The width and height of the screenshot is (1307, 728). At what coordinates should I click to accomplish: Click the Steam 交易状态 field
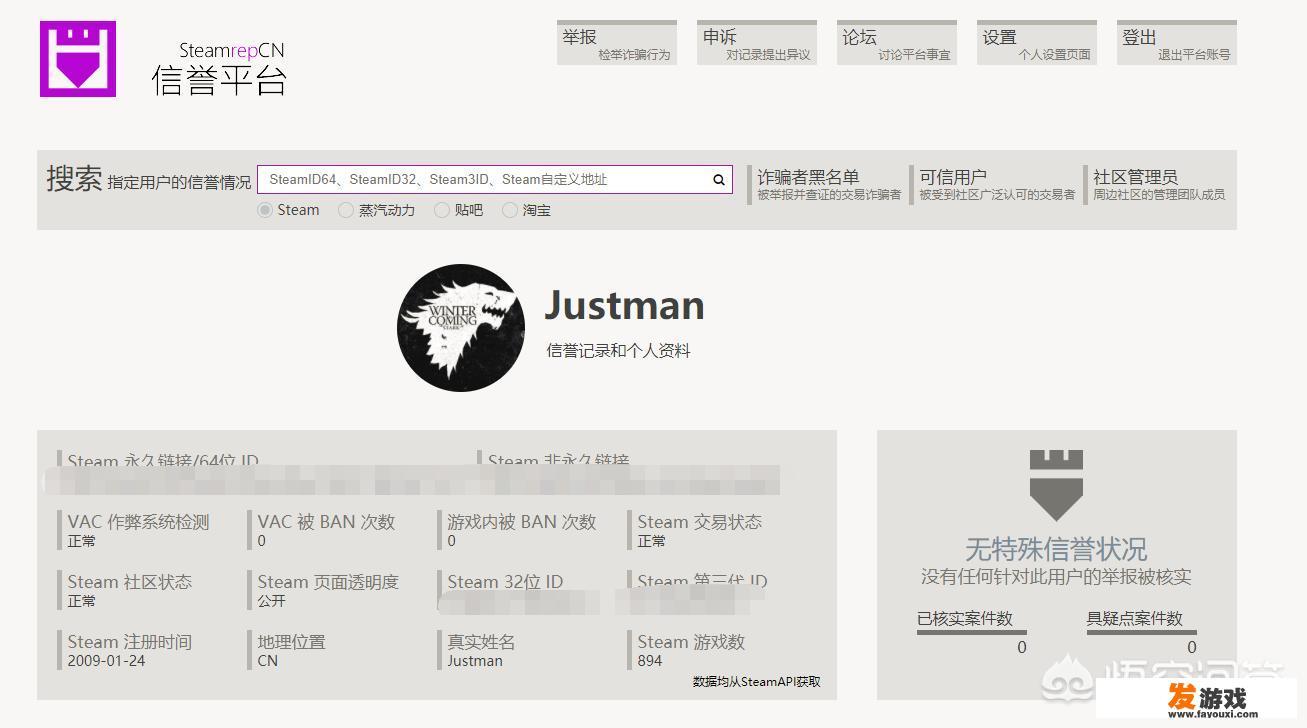(696, 530)
